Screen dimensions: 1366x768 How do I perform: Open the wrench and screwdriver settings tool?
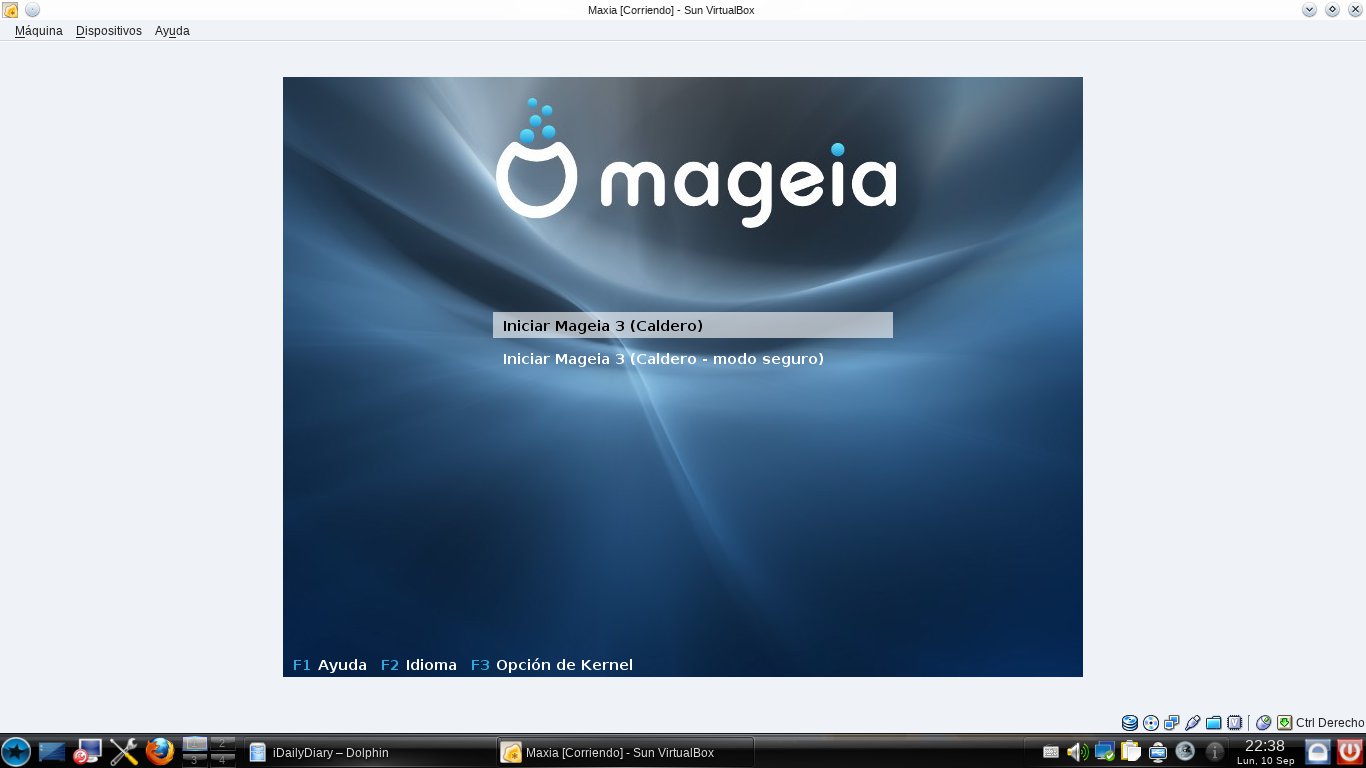[124, 752]
